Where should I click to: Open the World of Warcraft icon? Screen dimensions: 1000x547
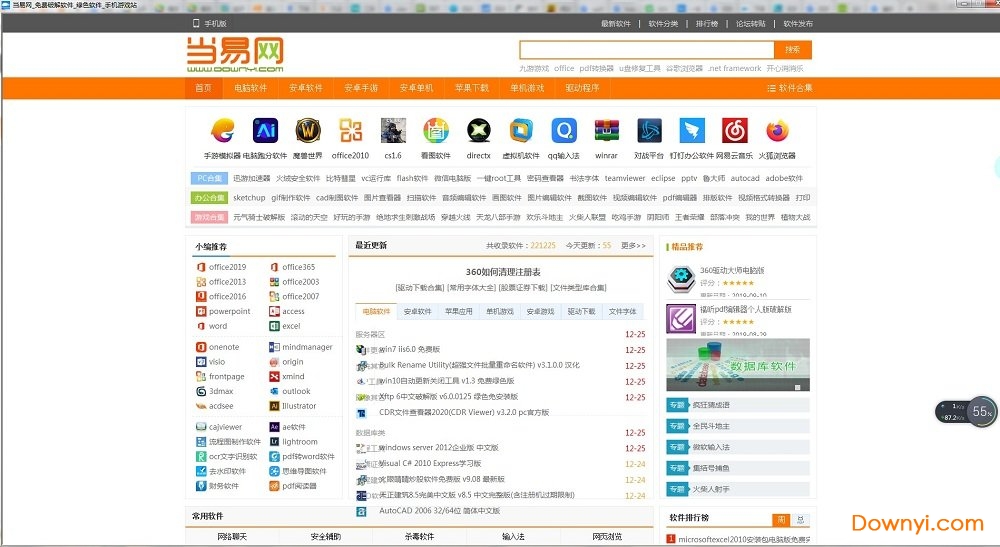point(308,131)
